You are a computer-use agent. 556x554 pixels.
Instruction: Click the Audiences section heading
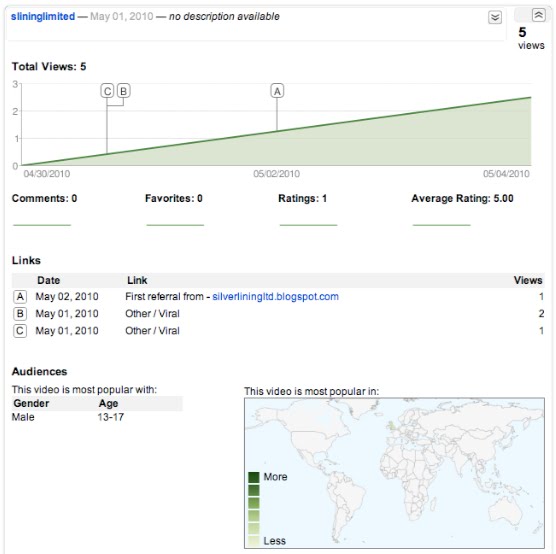(39, 371)
